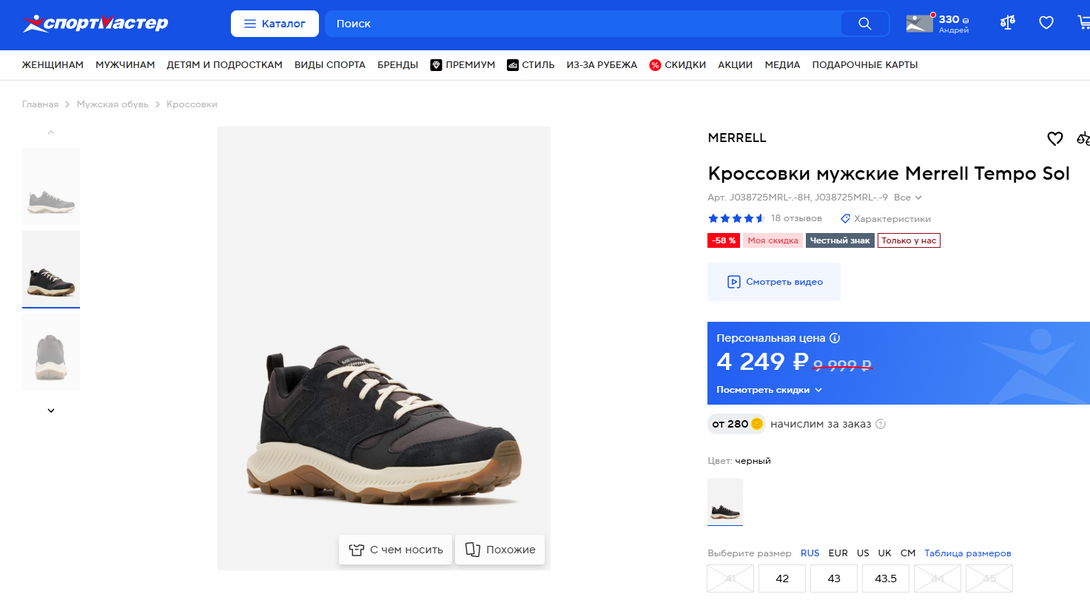Switch size system to CM
This screenshot has height=614, width=1090.
[908, 554]
